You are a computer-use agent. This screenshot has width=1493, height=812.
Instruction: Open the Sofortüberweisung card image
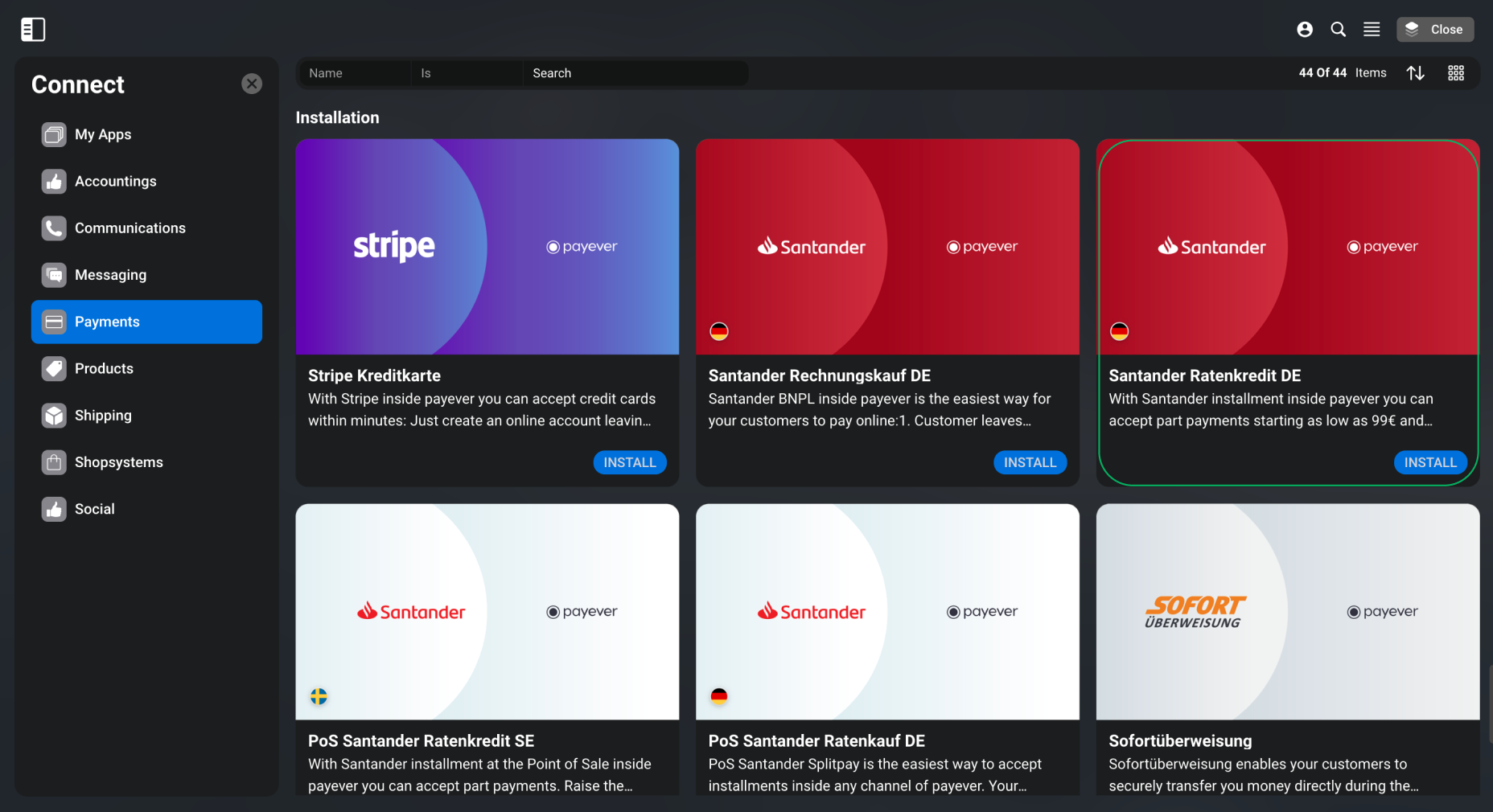(1288, 612)
